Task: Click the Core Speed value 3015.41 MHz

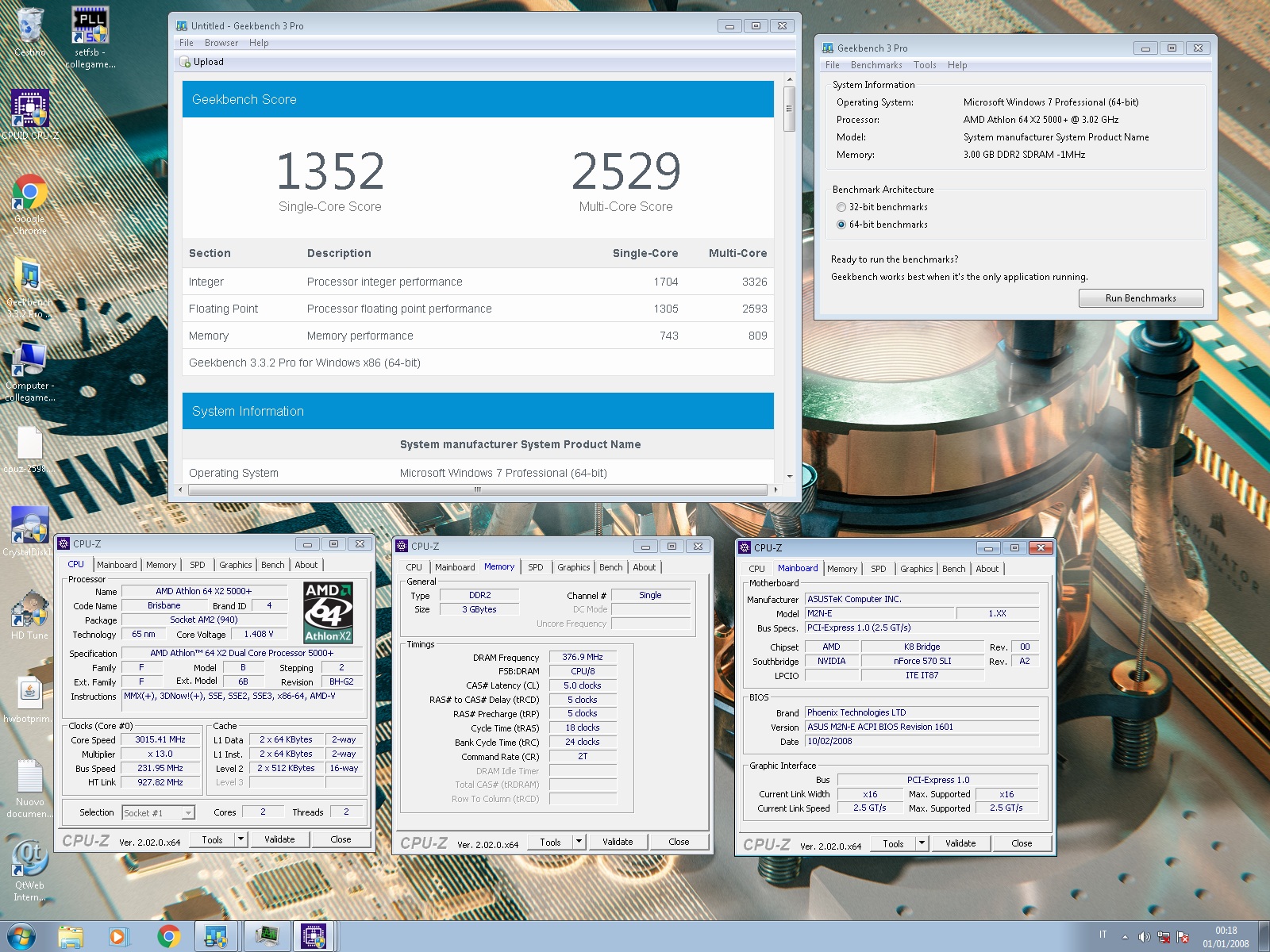Action: click(x=160, y=739)
